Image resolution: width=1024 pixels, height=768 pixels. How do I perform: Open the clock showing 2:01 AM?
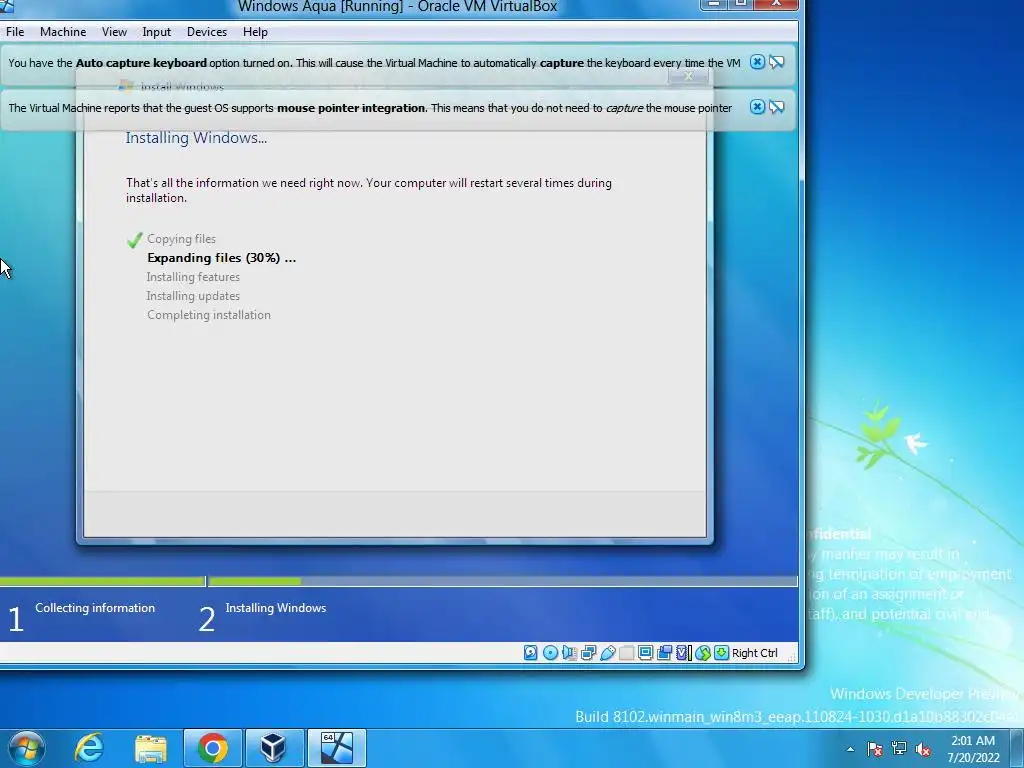[973, 749]
